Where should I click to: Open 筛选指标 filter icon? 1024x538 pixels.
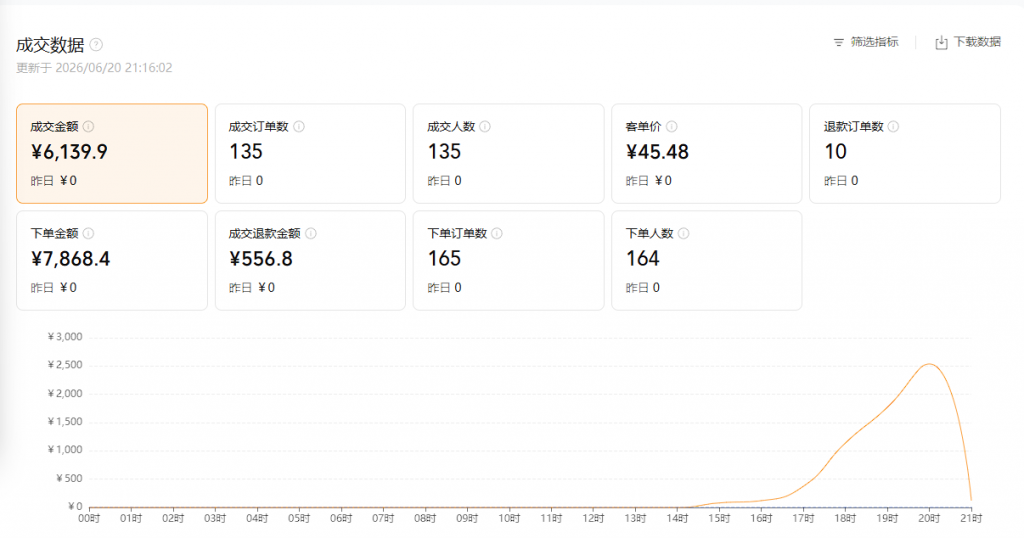coord(839,42)
